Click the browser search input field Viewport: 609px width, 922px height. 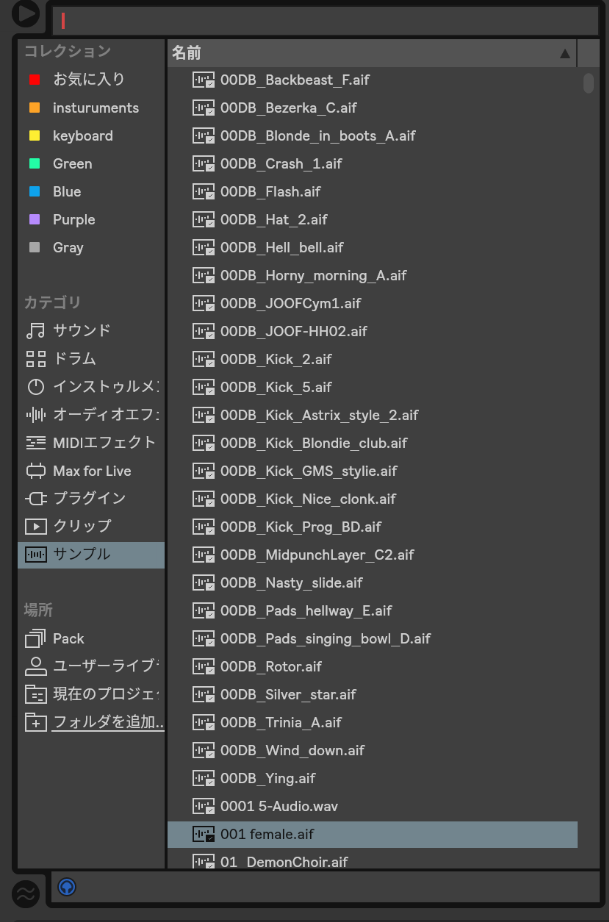point(320,20)
